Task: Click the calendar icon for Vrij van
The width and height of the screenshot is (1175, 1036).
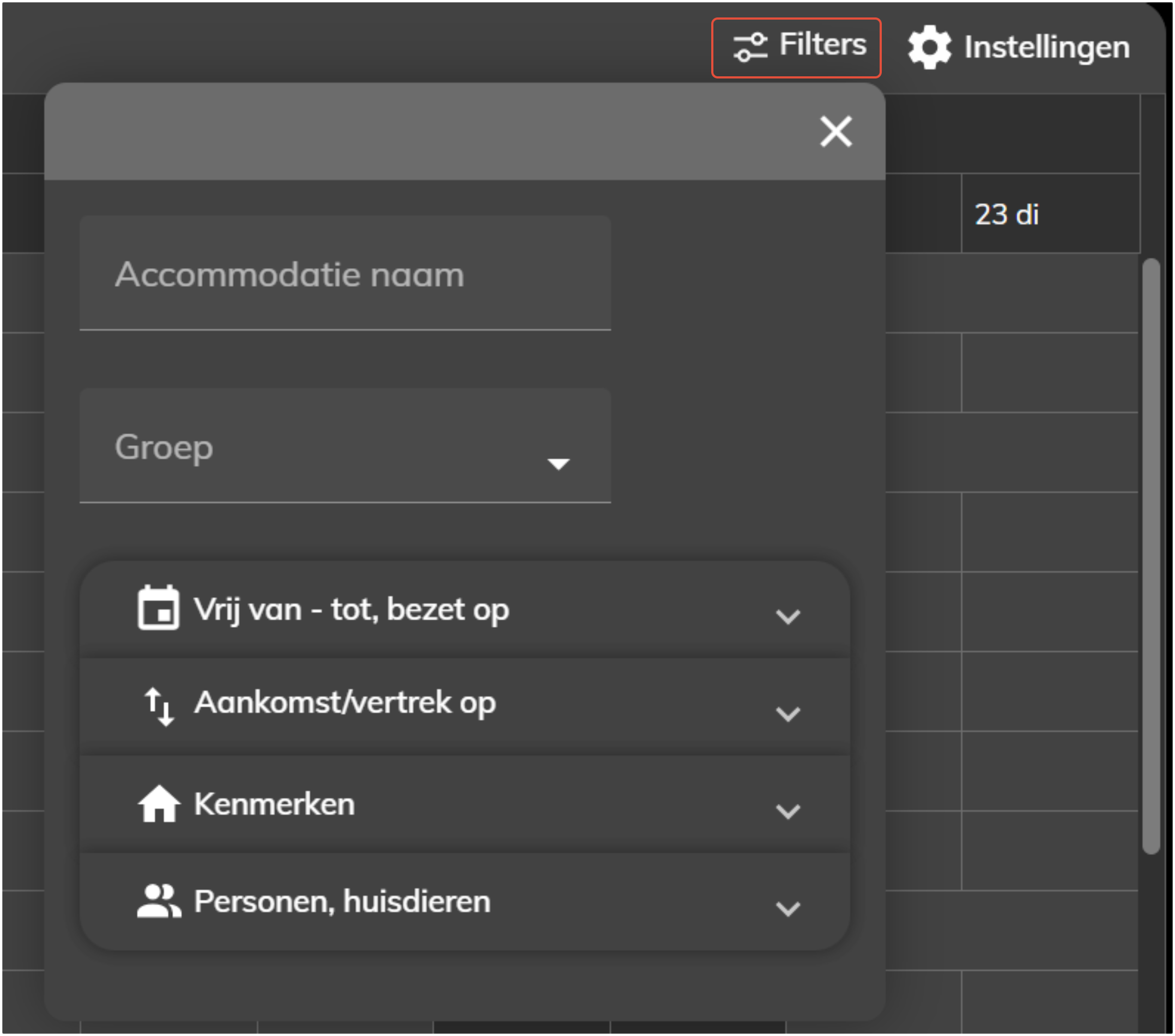Action: click(x=158, y=608)
